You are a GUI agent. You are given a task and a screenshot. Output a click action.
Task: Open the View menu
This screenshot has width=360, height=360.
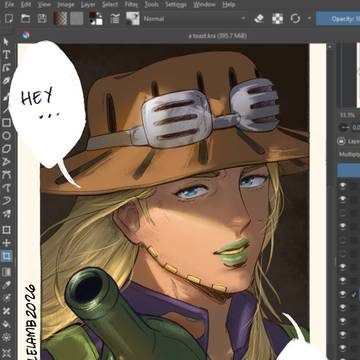(44, 5)
